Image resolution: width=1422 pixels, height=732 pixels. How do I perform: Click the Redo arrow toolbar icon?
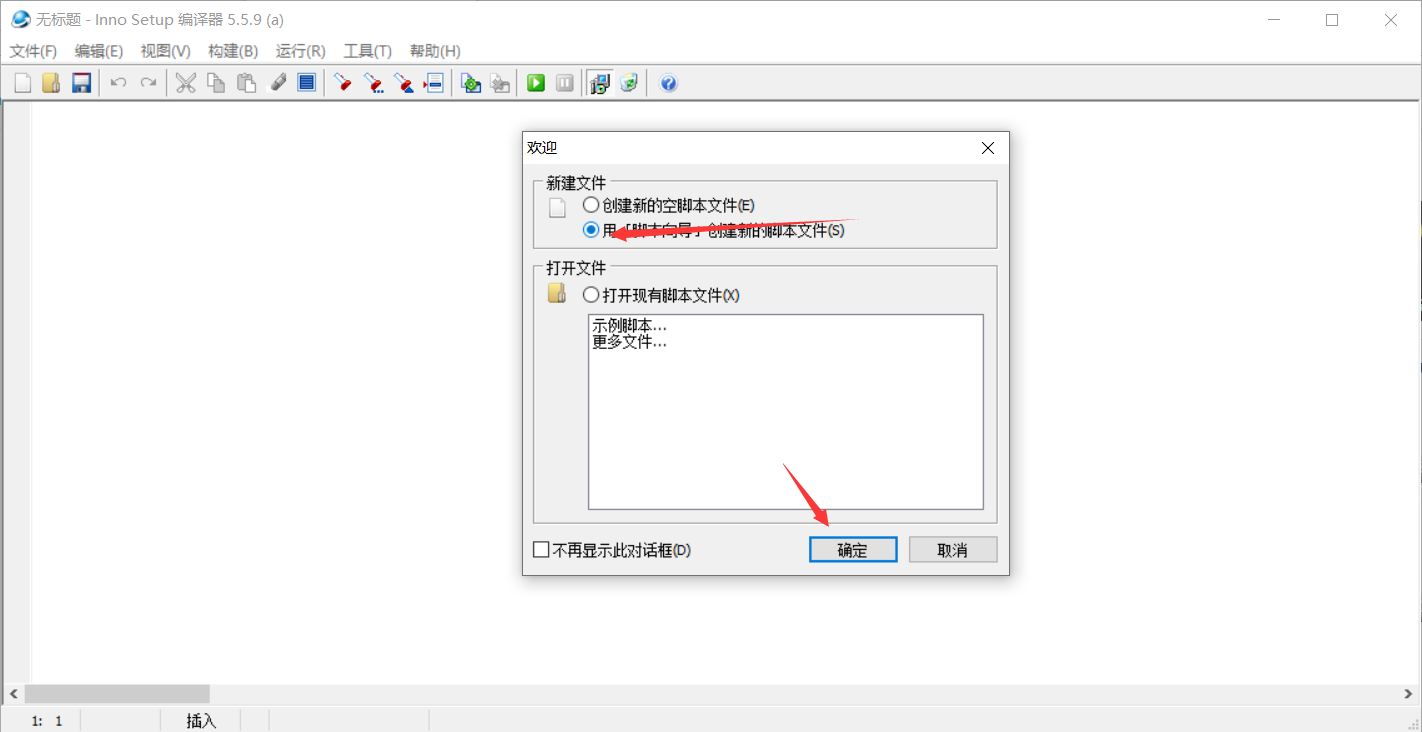[x=148, y=83]
